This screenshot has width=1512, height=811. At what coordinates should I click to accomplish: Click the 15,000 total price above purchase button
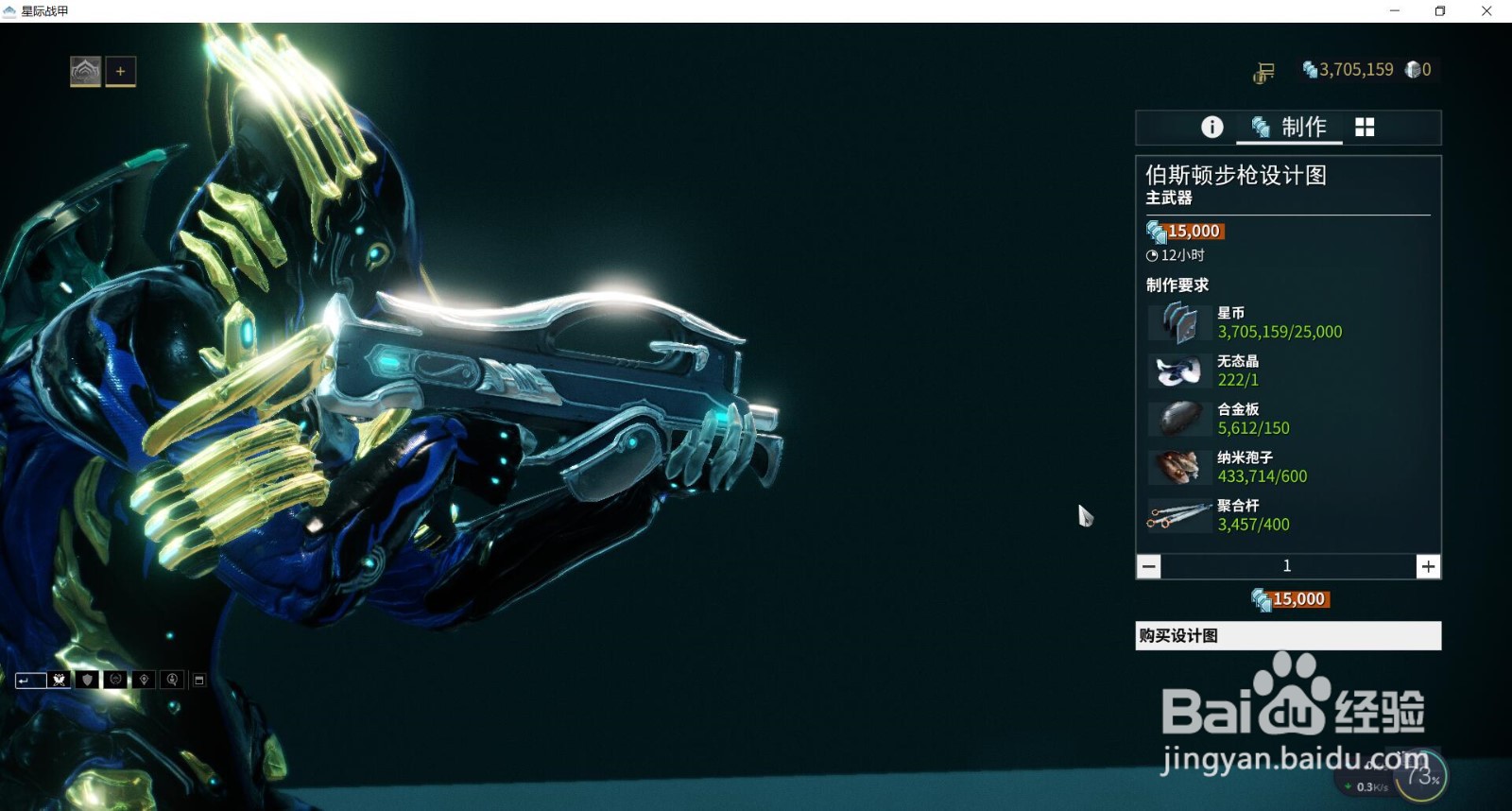tap(1291, 599)
